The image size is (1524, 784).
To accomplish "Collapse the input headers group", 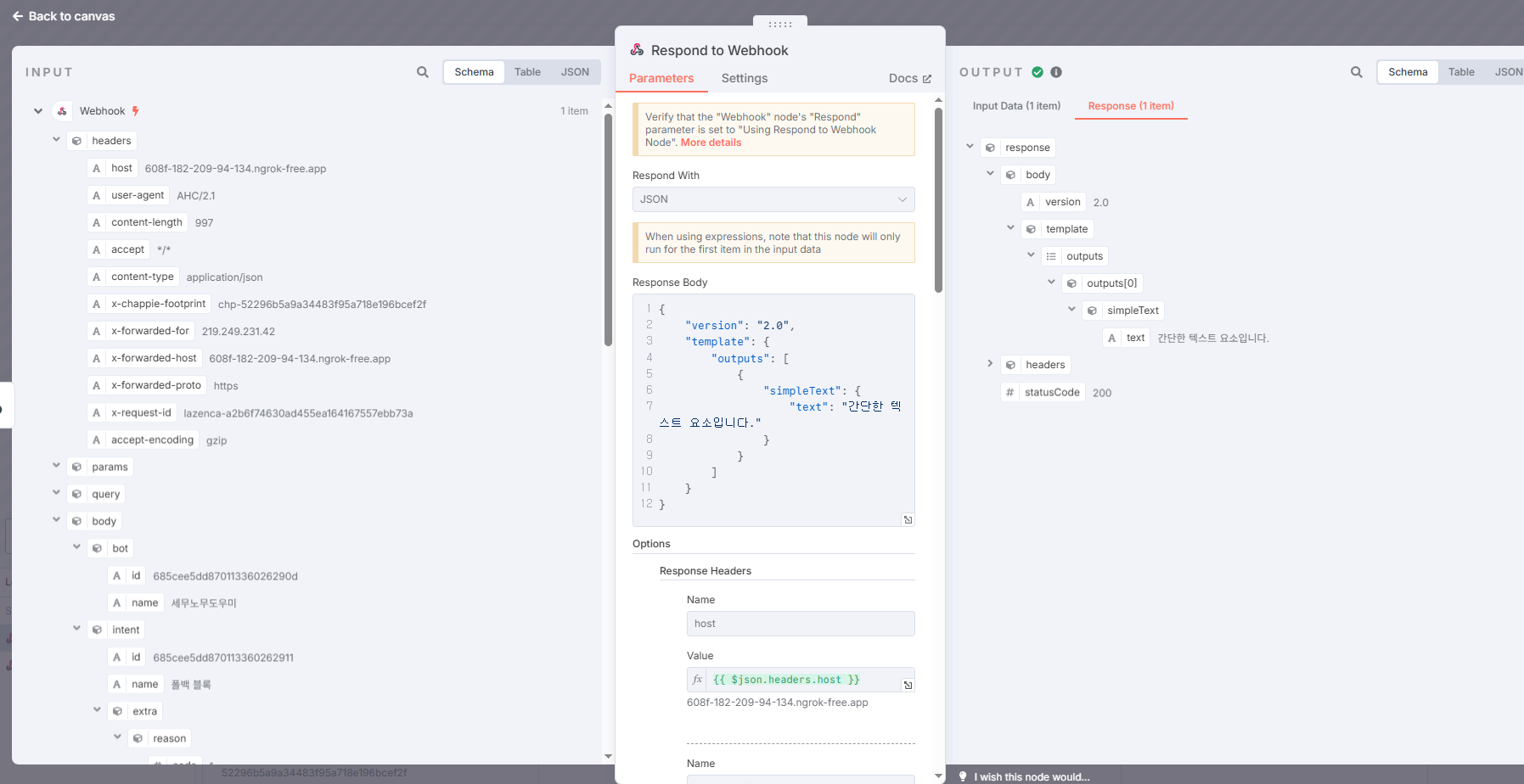I will click(x=56, y=139).
